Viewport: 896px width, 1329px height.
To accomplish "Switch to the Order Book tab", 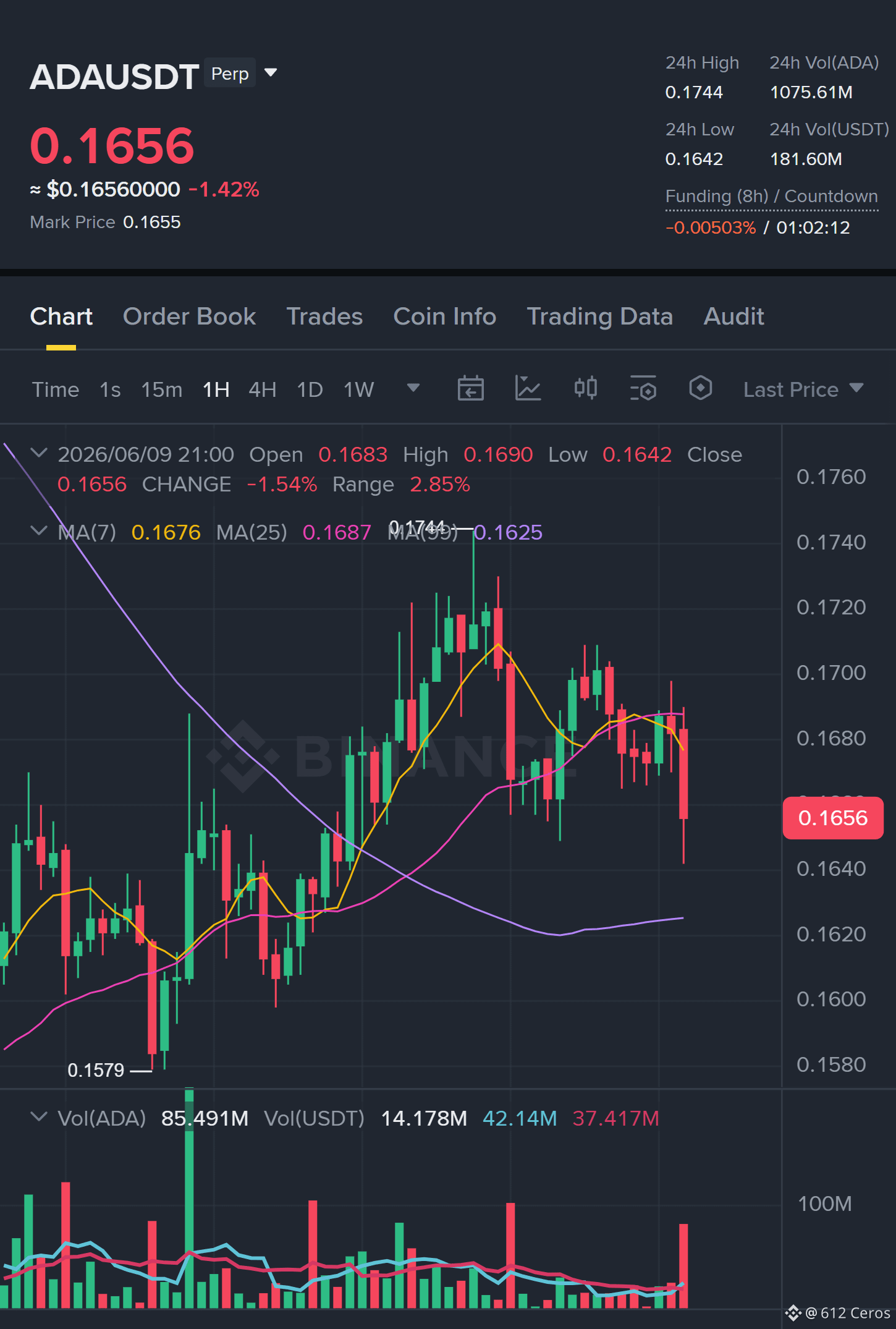I will (189, 316).
